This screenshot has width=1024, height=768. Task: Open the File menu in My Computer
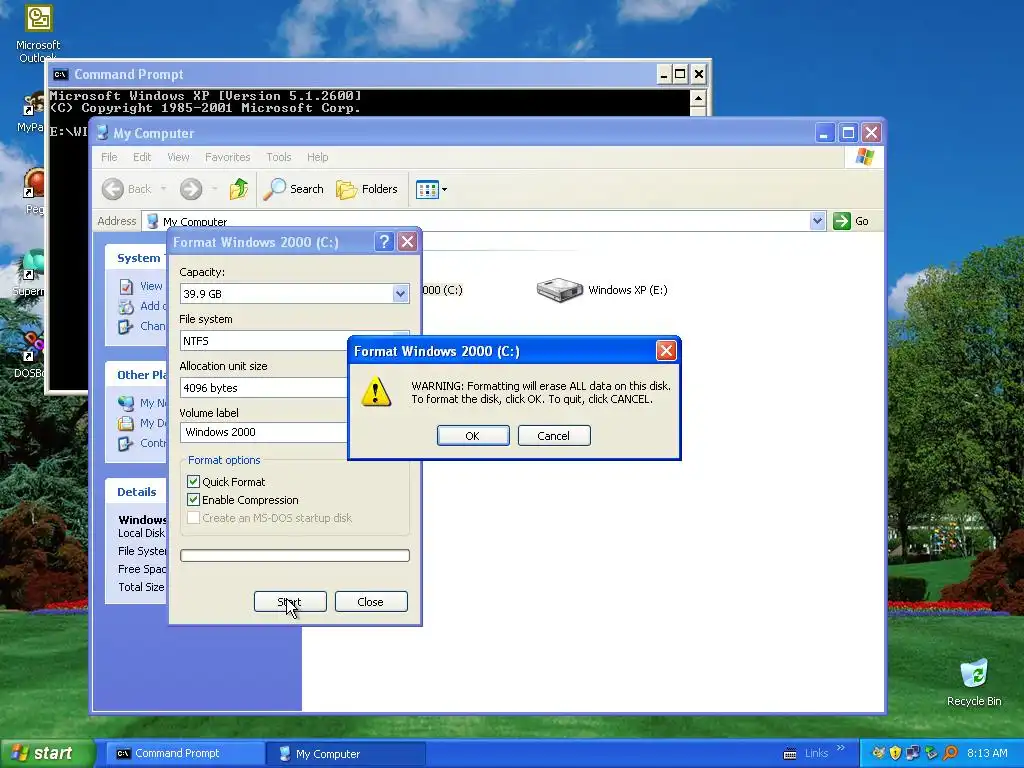click(x=109, y=157)
